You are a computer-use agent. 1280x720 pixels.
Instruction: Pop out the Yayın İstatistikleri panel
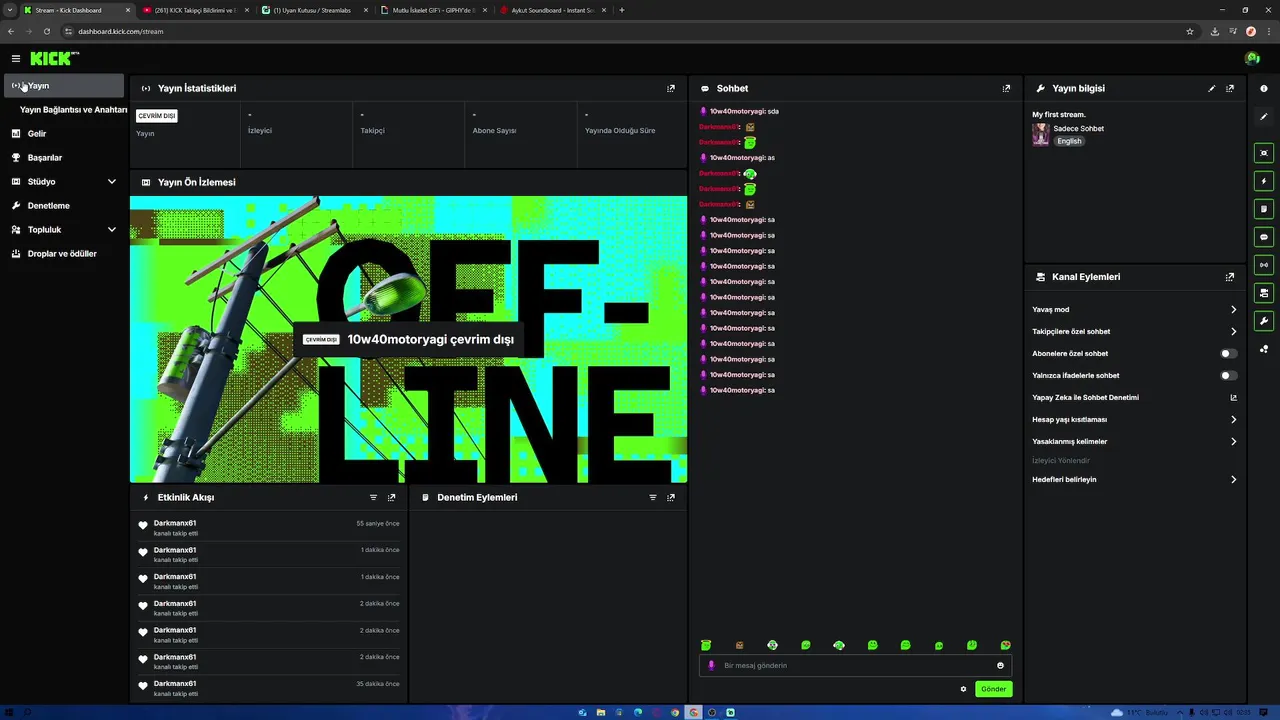coord(671,88)
